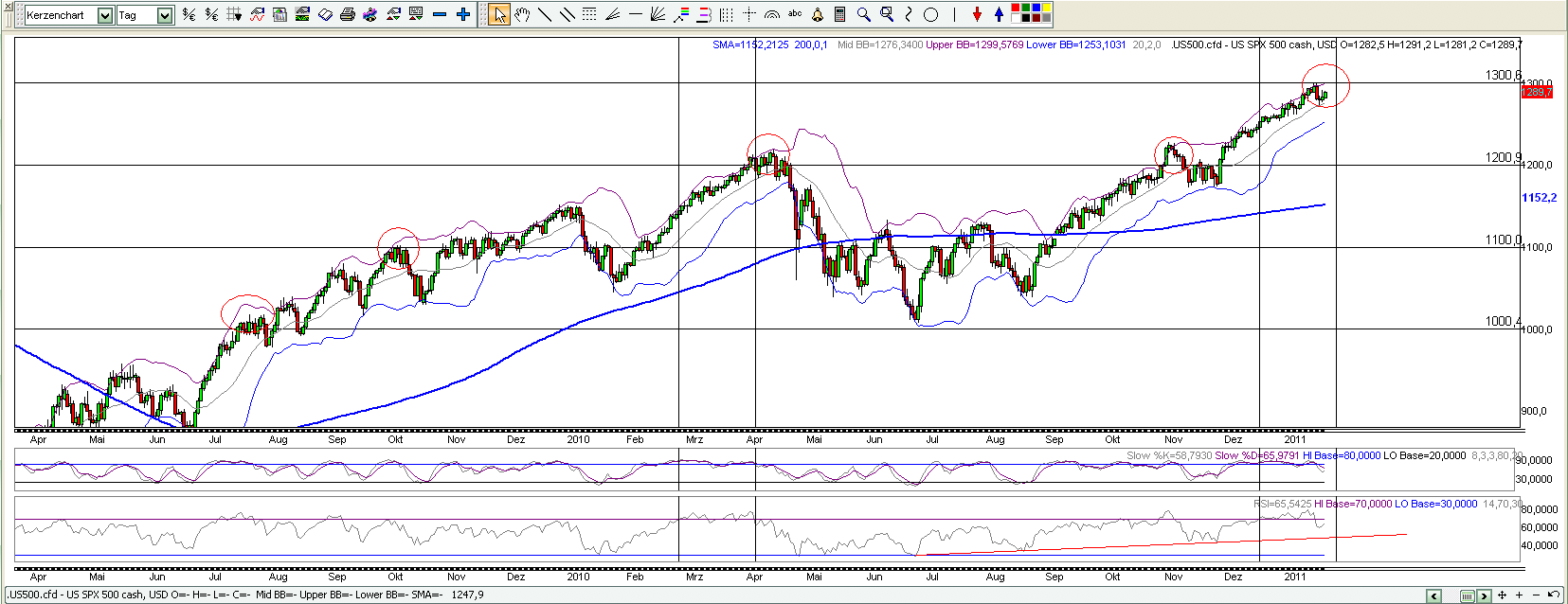Select the wide Gann fan tool
The height and width of the screenshot is (604, 1568).
658,14
